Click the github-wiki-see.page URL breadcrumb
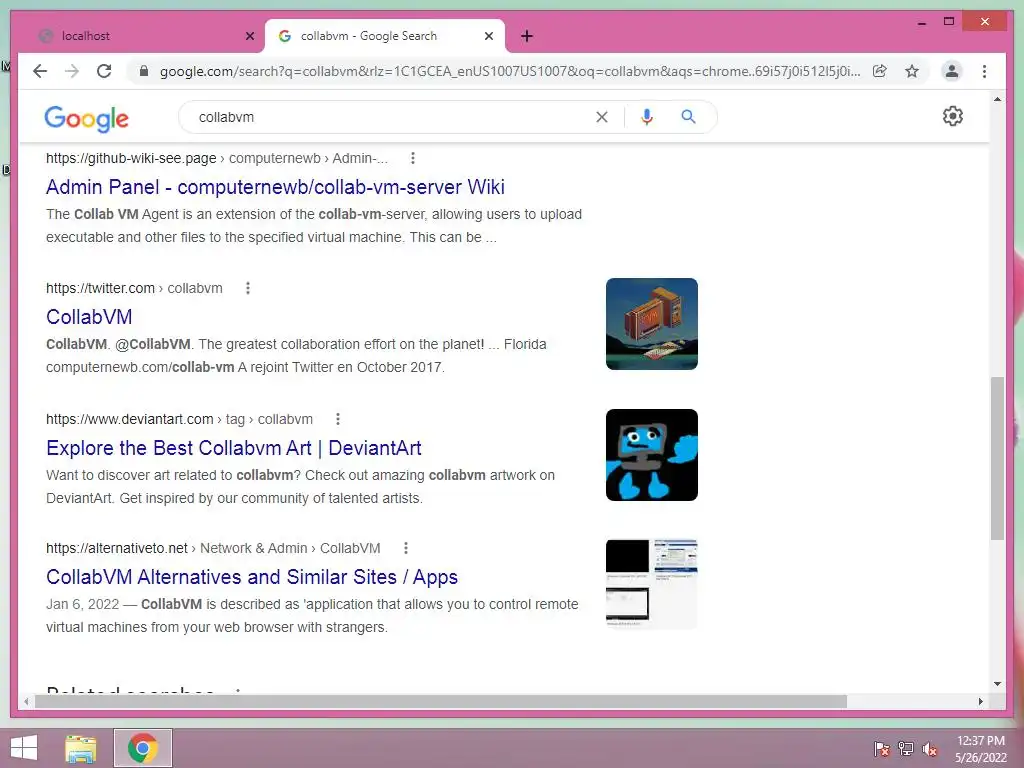 pyautogui.click(x=217, y=158)
